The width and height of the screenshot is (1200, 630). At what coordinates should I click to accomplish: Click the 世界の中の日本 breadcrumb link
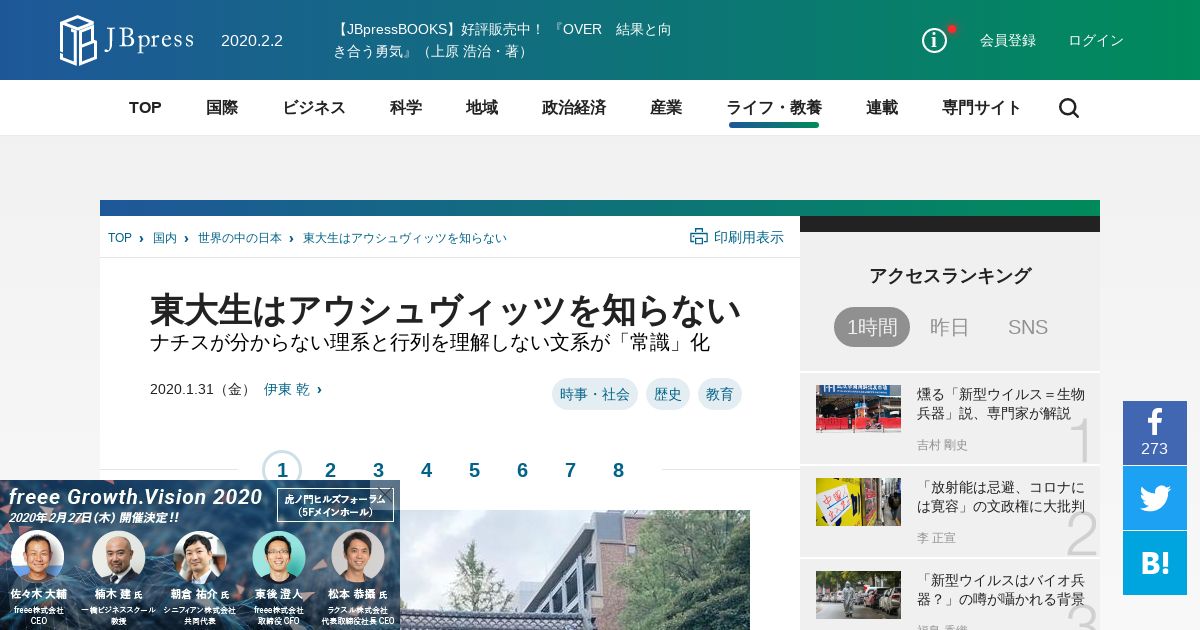click(240, 238)
